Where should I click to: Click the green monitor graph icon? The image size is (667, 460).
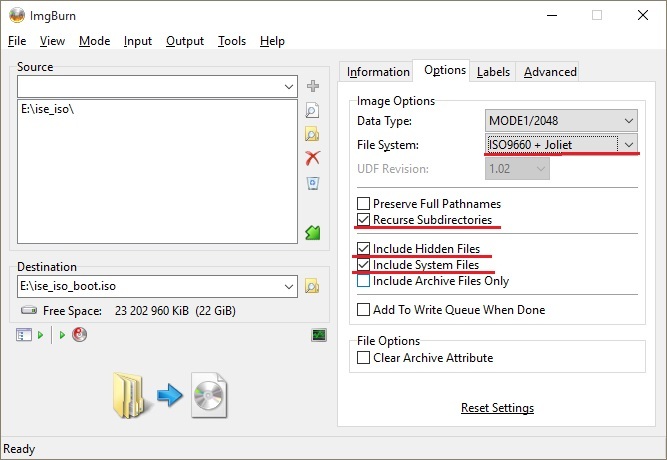click(319, 335)
